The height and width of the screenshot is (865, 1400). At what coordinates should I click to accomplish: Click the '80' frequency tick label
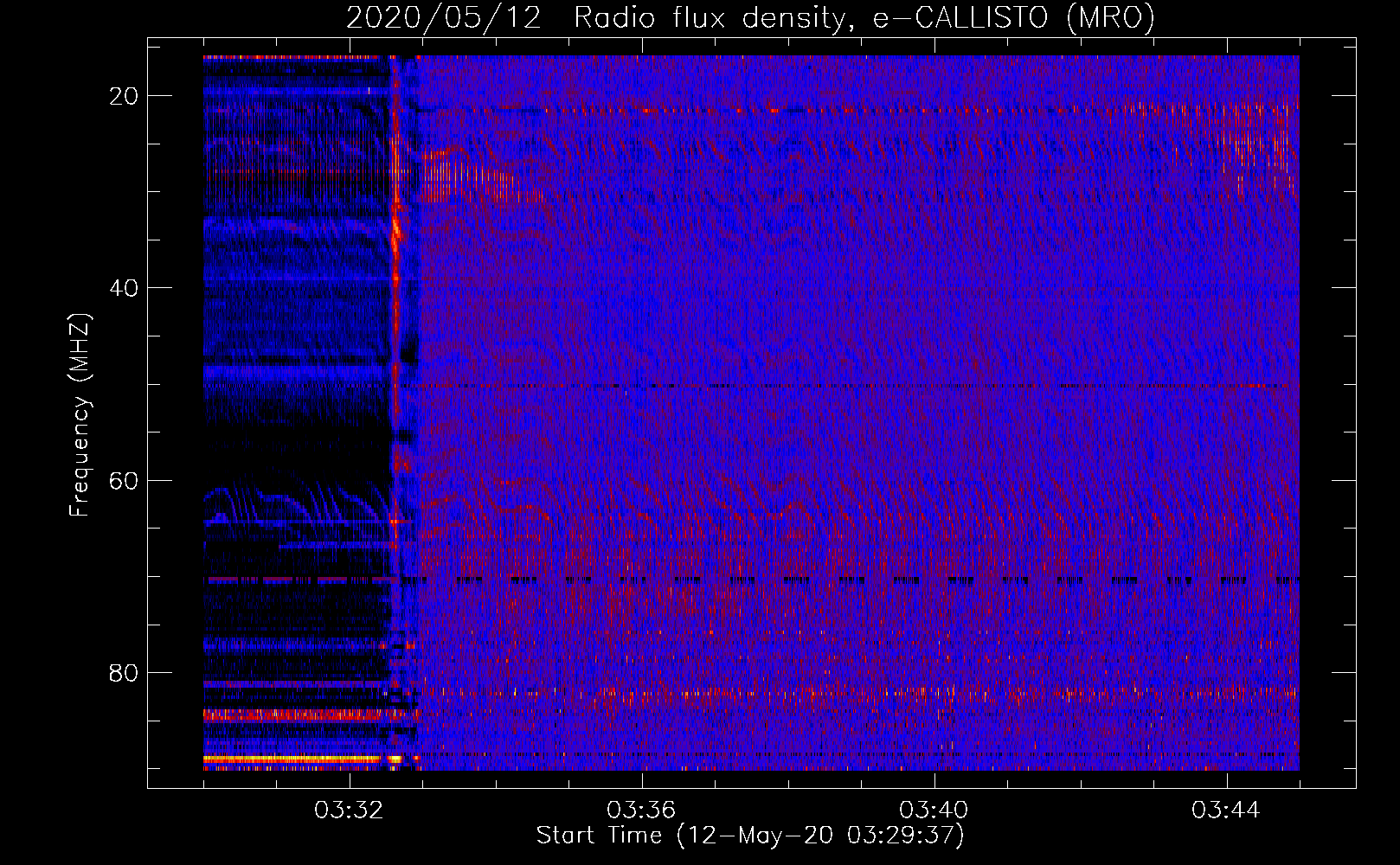click(x=124, y=672)
